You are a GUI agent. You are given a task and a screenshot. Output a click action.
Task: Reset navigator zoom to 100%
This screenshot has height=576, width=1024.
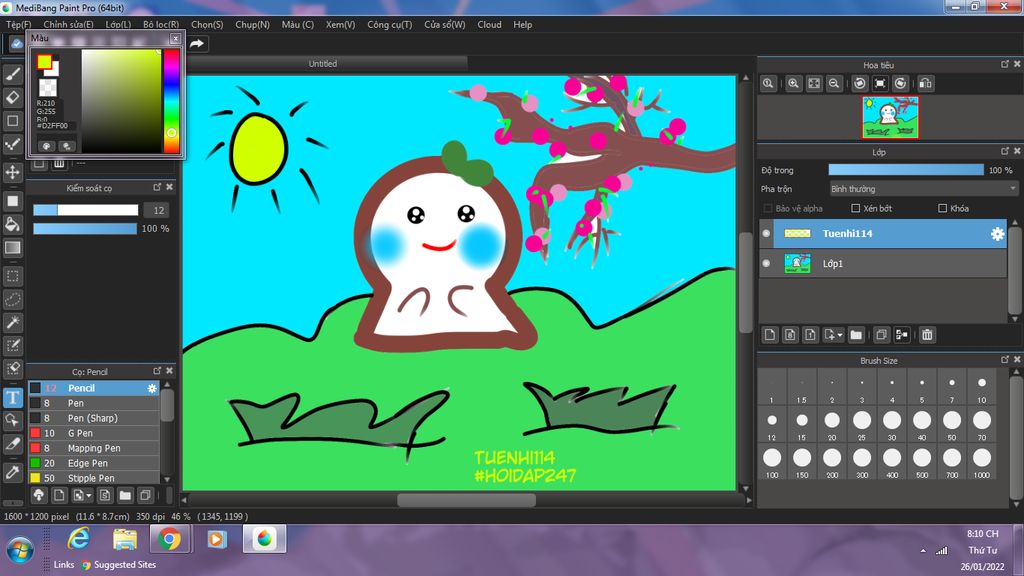click(769, 84)
